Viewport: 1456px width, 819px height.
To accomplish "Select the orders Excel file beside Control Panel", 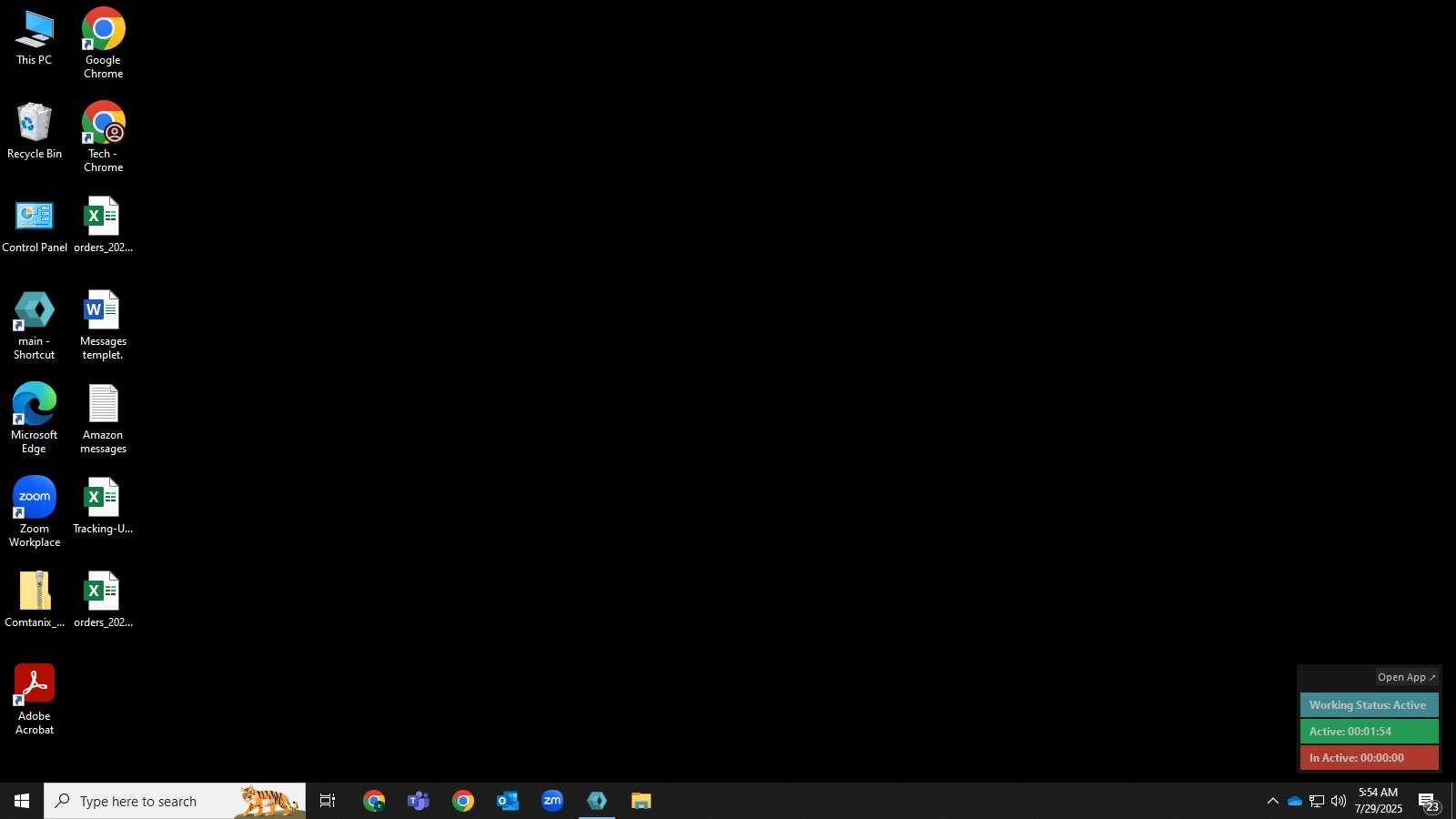I will [x=103, y=226].
